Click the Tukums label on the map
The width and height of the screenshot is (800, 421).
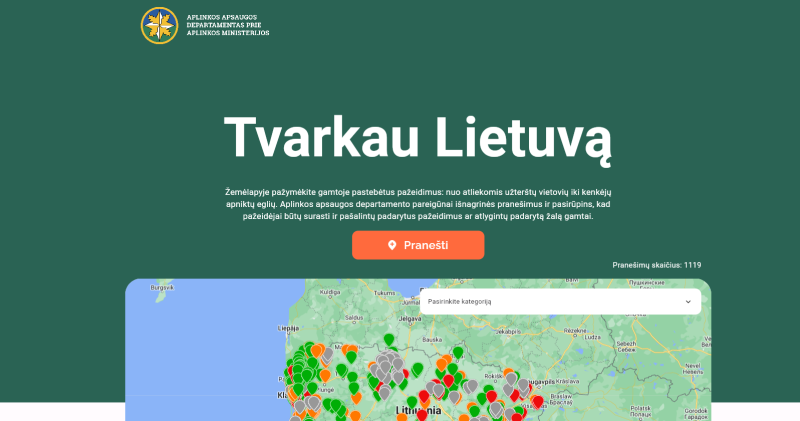click(384, 293)
